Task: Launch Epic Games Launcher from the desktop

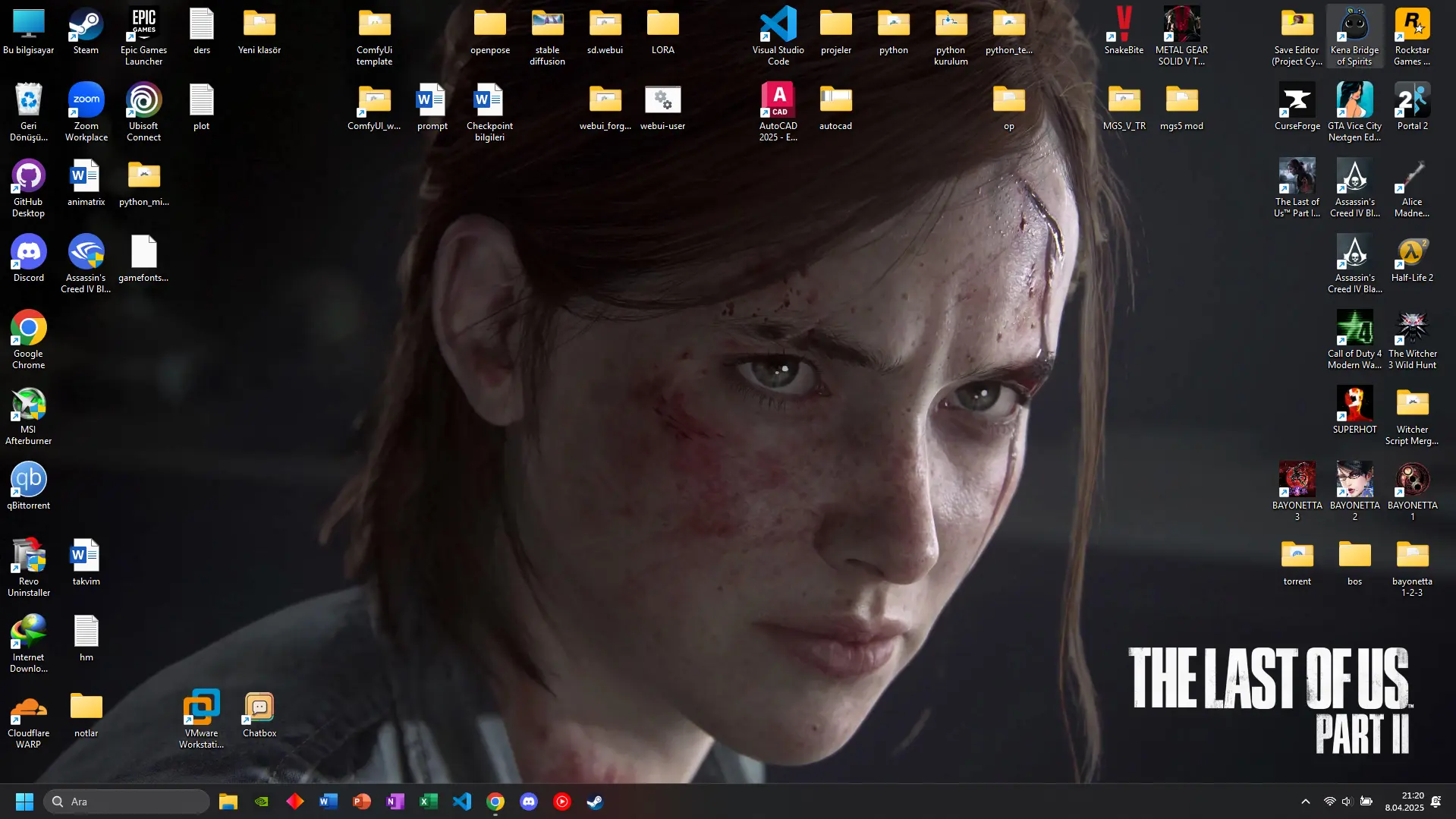Action: tap(143, 37)
